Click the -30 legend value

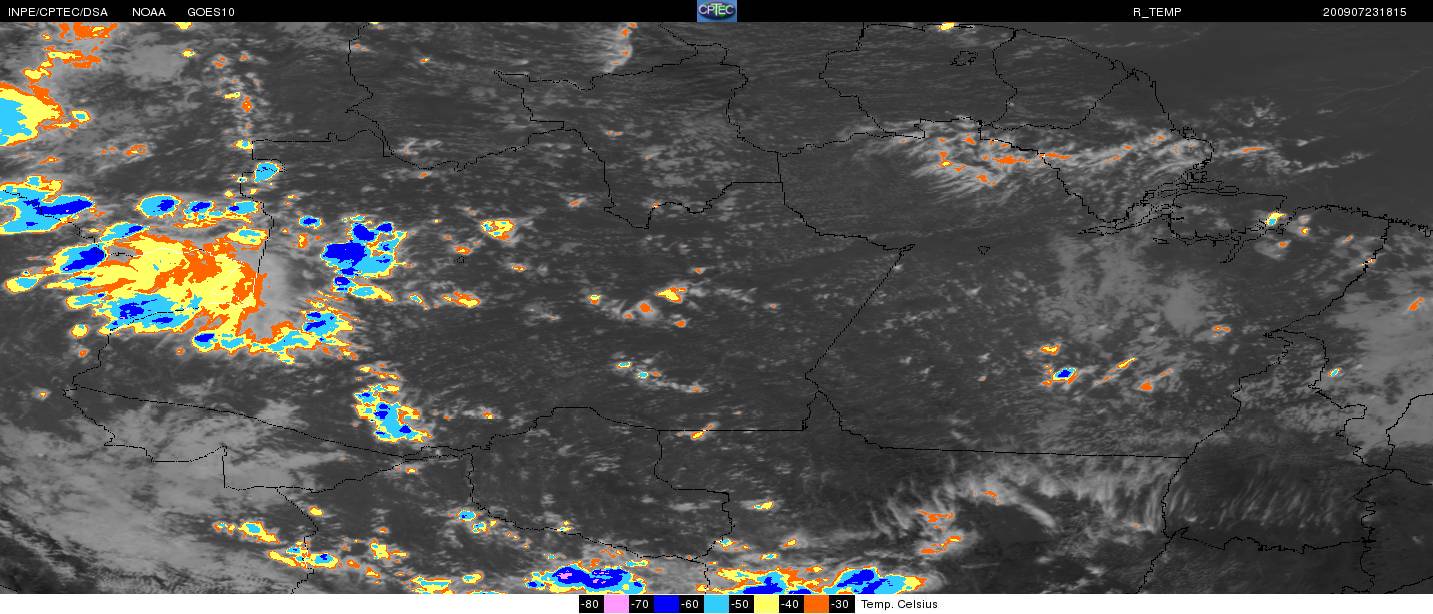pos(841,604)
